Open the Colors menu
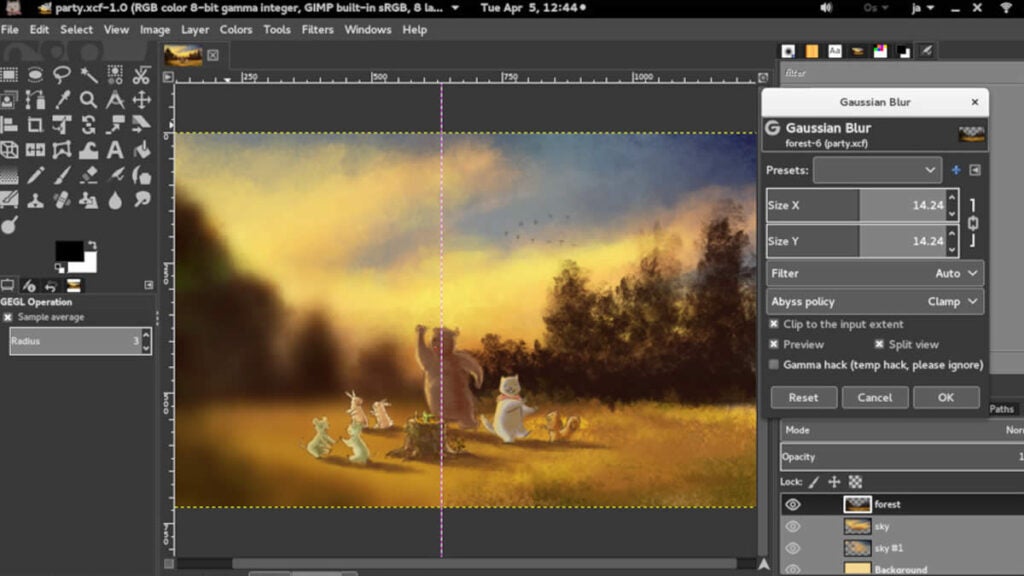This screenshot has width=1024, height=576. pyautogui.click(x=236, y=29)
